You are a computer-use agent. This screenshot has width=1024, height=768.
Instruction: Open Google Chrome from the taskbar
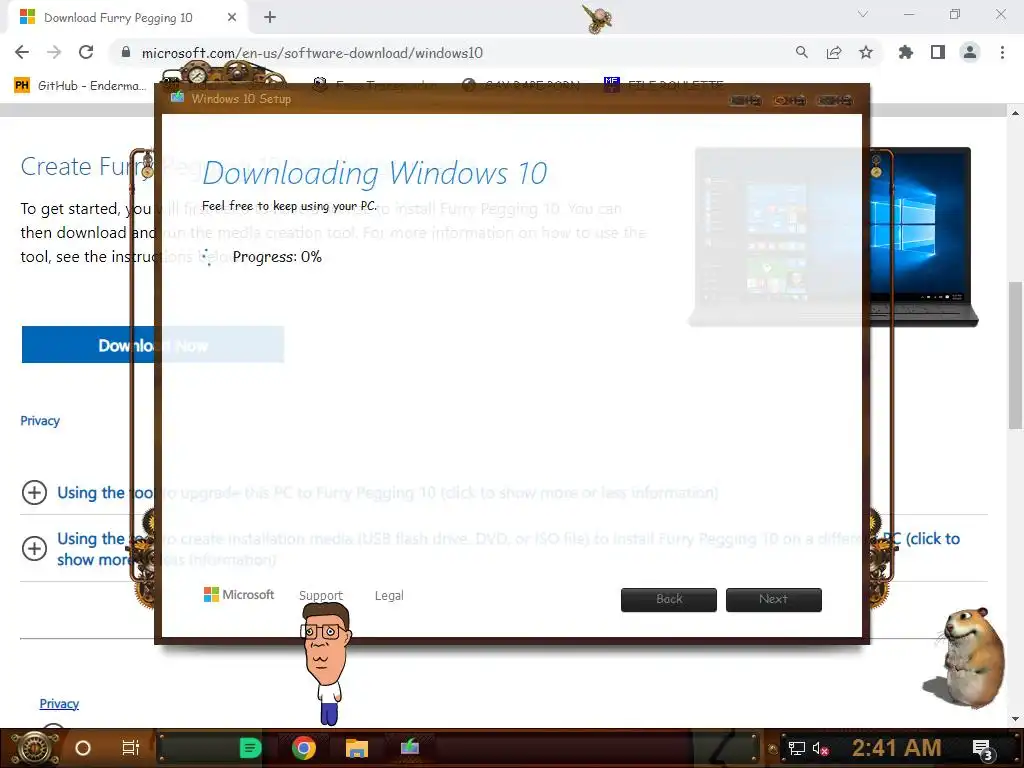pyautogui.click(x=304, y=748)
